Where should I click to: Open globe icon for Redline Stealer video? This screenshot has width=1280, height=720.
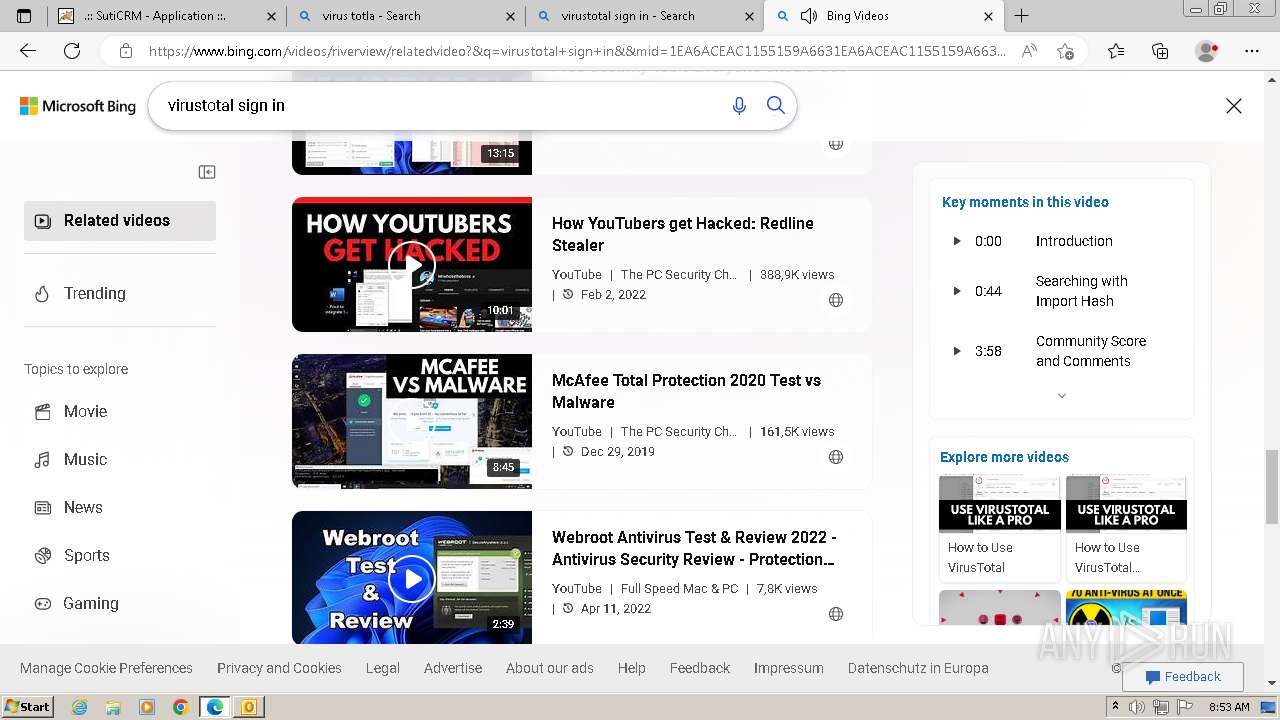tap(836, 300)
